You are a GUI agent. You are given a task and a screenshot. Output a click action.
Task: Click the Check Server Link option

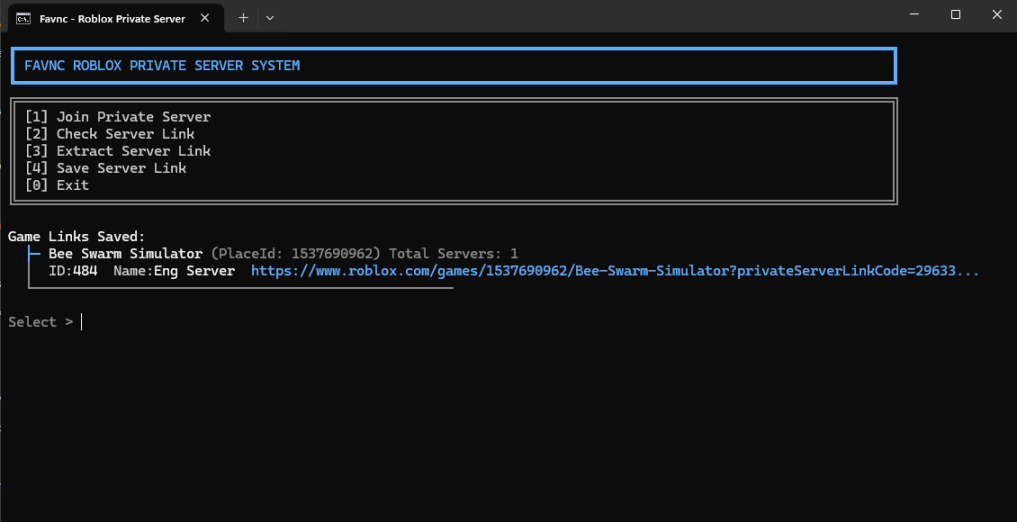coord(110,134)
